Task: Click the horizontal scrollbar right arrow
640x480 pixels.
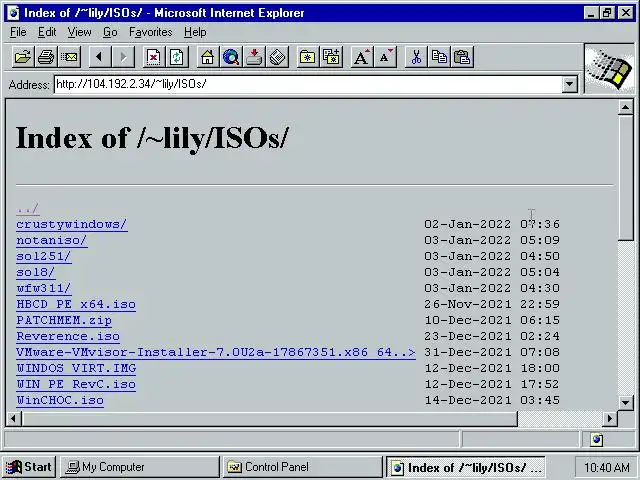Action: click(x=610, y=418)
